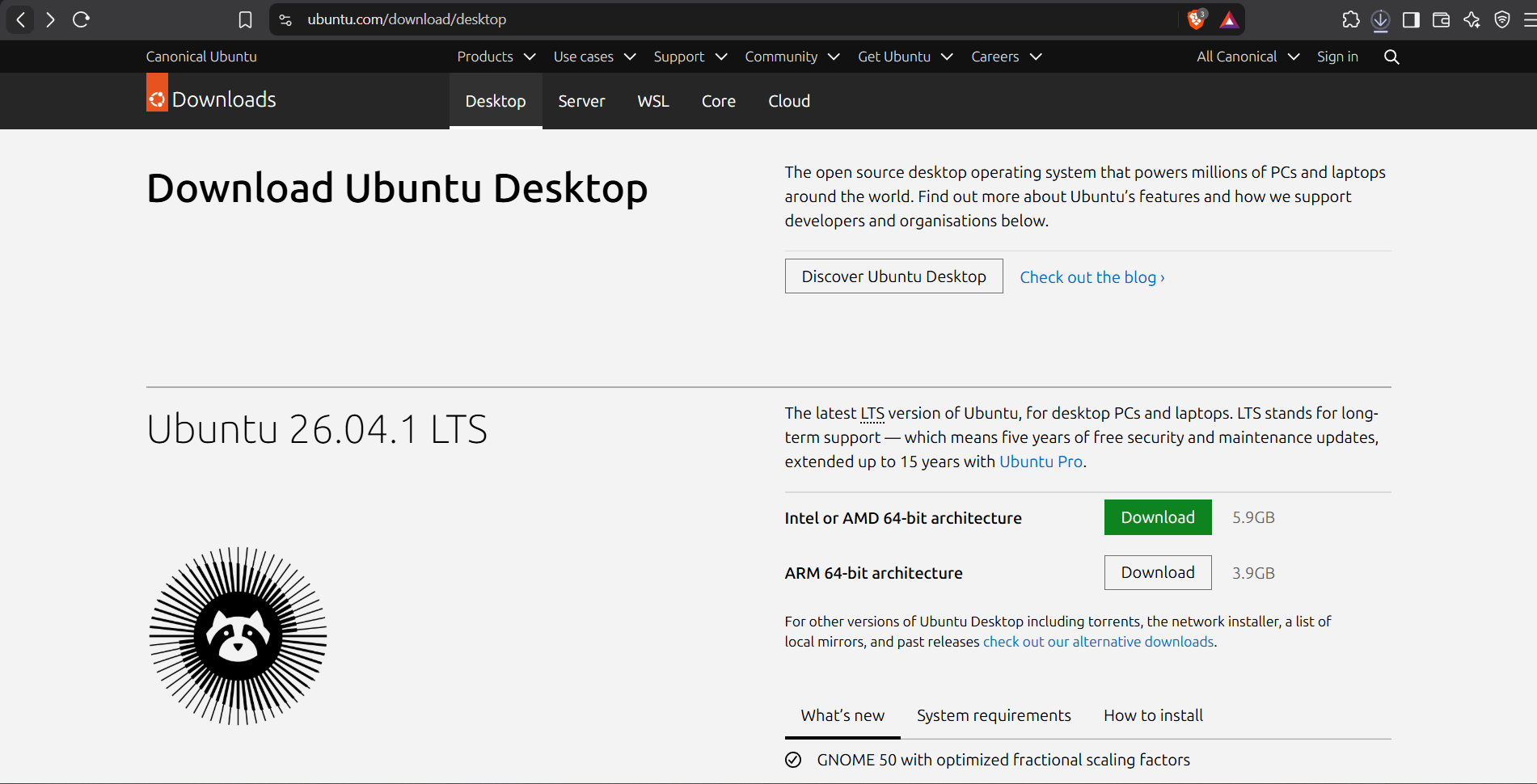The image size is (1537, 784).
Task: Click the Ubuntu logo beside Downloads
Action: 157,93
